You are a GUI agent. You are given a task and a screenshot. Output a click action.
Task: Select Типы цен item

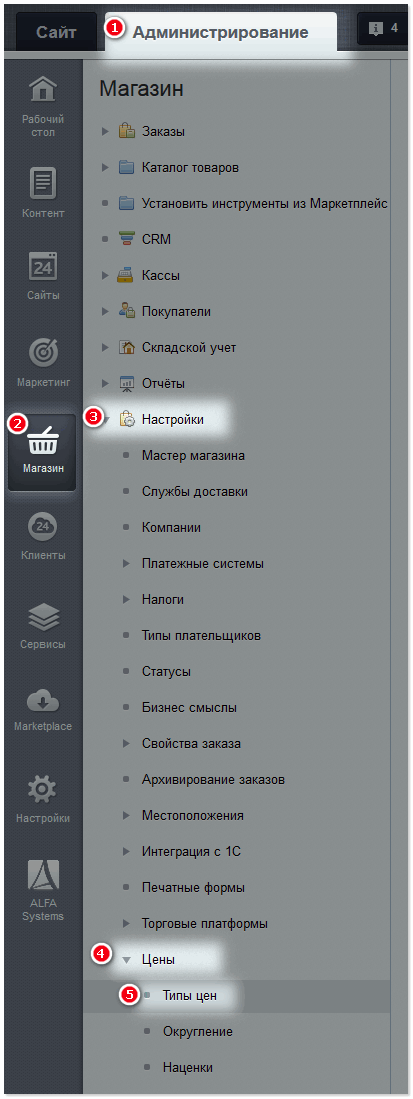pos(189,996)
